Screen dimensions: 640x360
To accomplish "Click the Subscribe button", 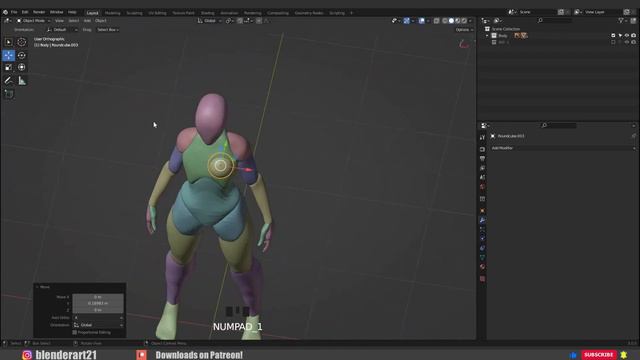I will coord(598,355).
